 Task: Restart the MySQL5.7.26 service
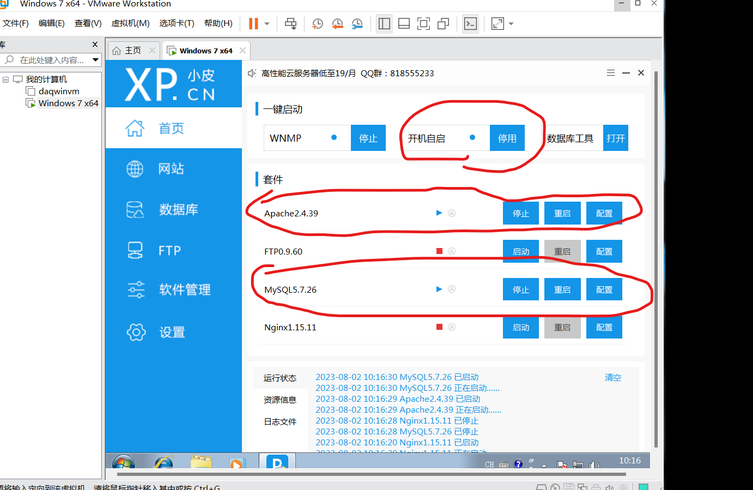[x=562, y=290]
